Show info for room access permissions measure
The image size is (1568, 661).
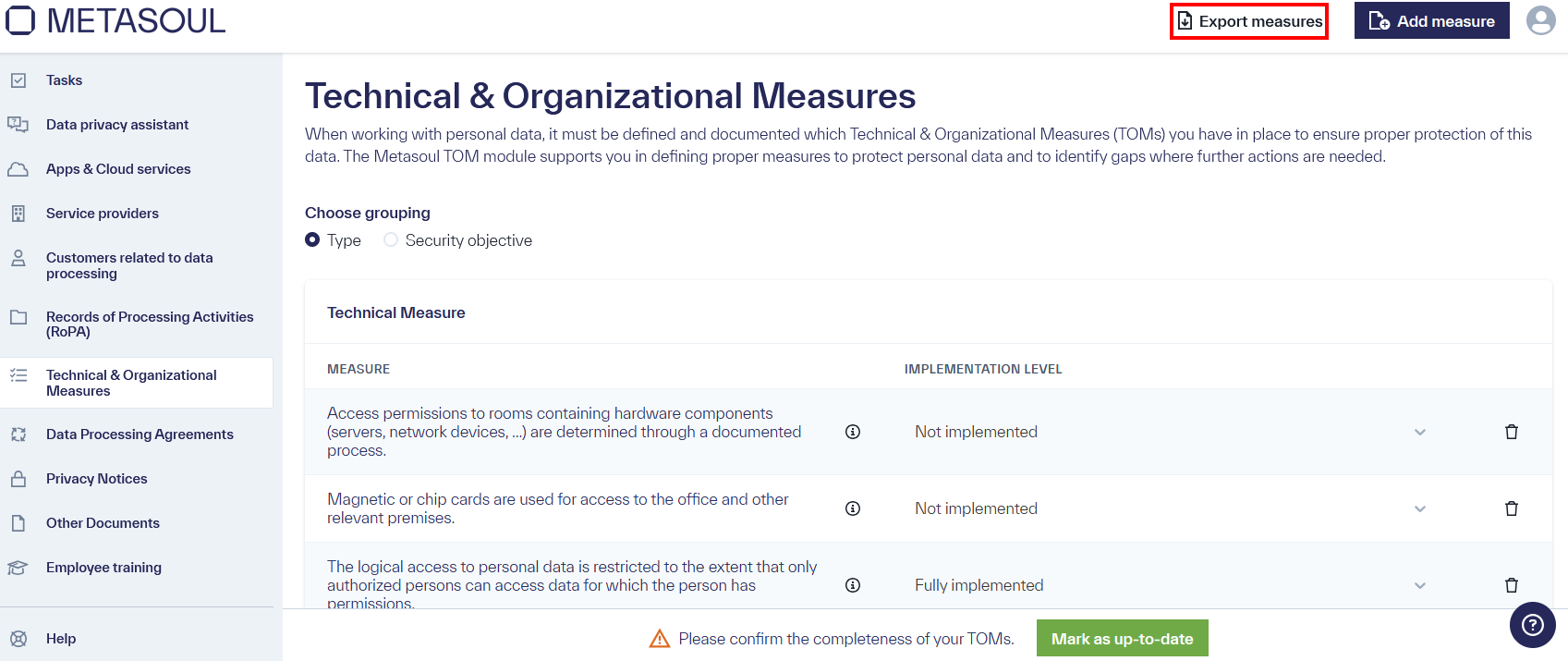(x=853, y=432)
